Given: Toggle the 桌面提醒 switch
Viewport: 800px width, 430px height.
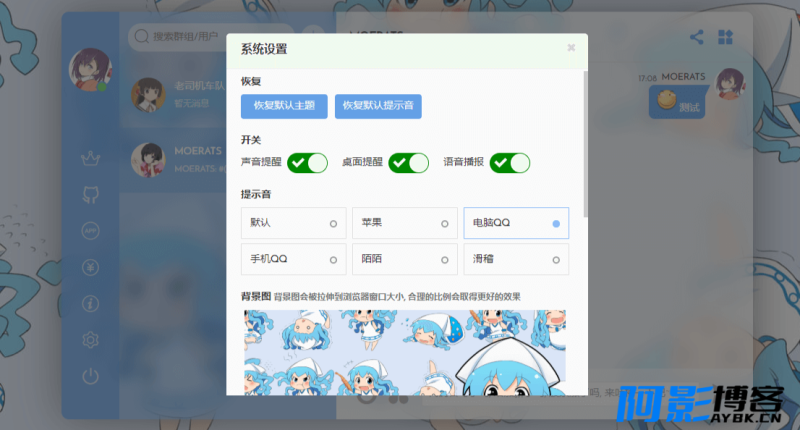Looking at the screenshot, I should click(x=408, y=163).
